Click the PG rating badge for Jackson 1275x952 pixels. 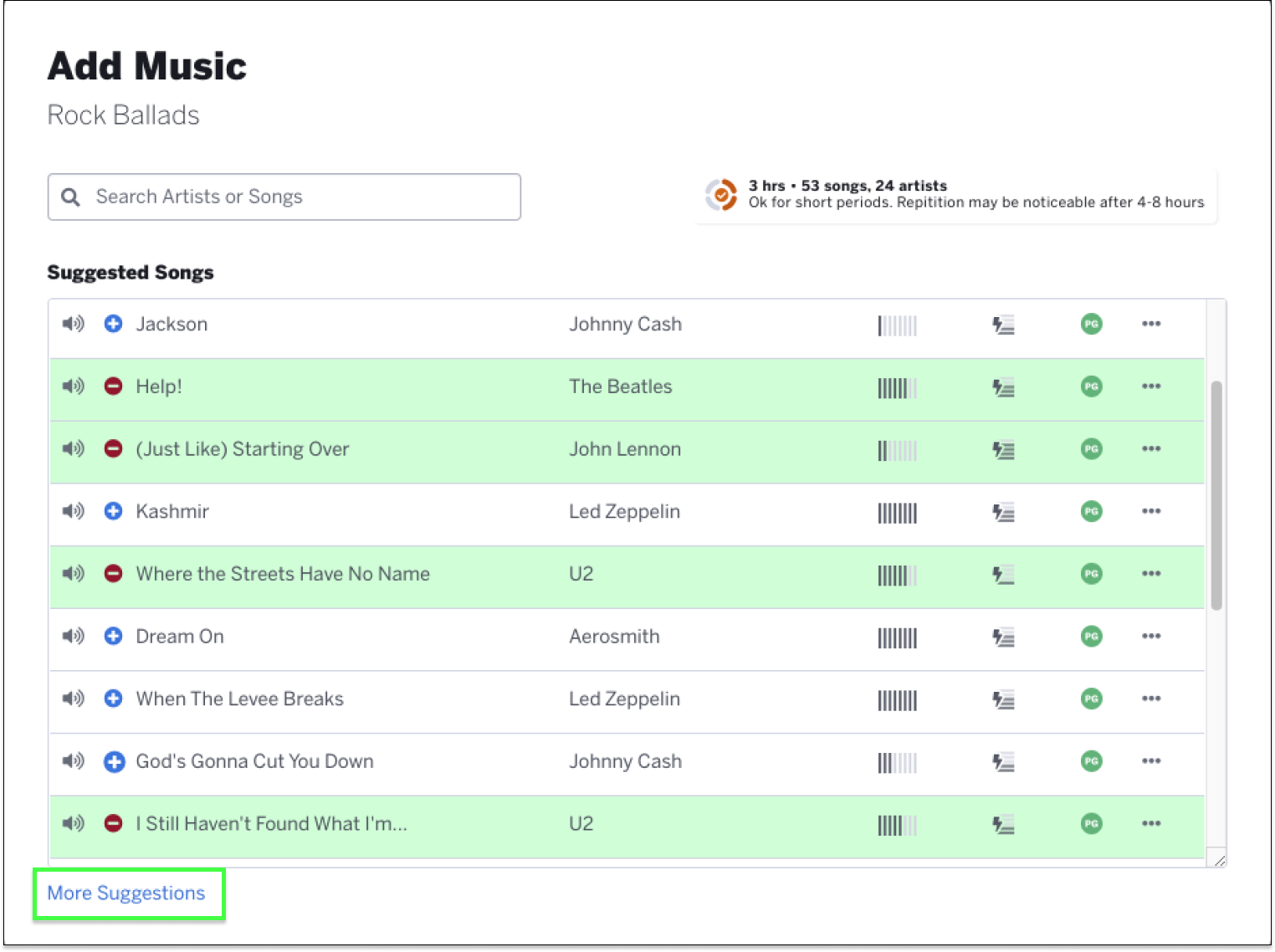[1091, 324]
